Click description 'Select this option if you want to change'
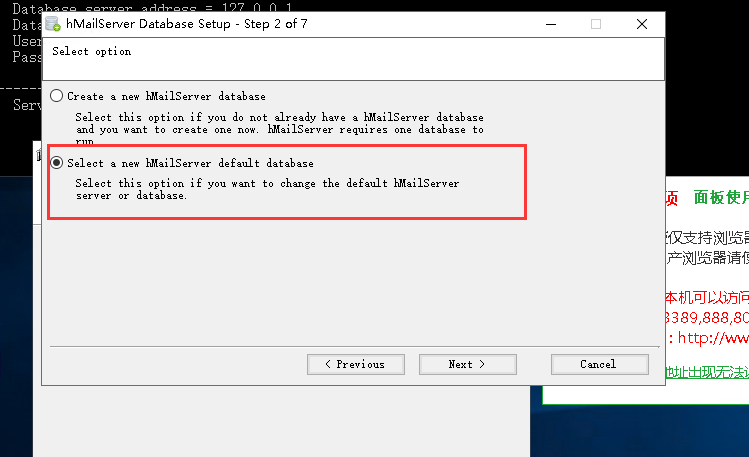The image size is (749, 457). pyautogui.click(x=267, y=190)
